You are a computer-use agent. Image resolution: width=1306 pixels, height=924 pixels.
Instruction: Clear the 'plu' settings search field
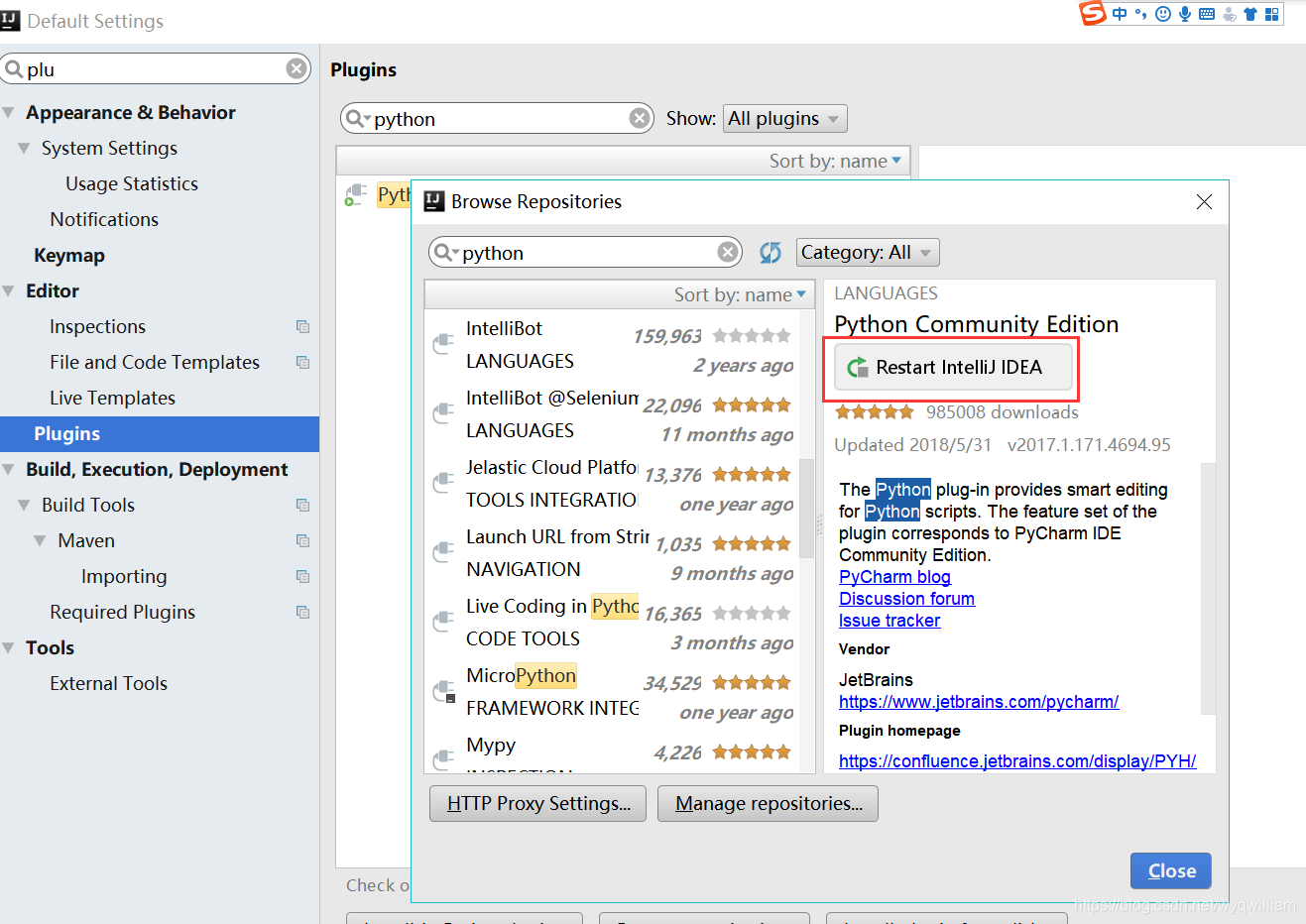[297, 68]
